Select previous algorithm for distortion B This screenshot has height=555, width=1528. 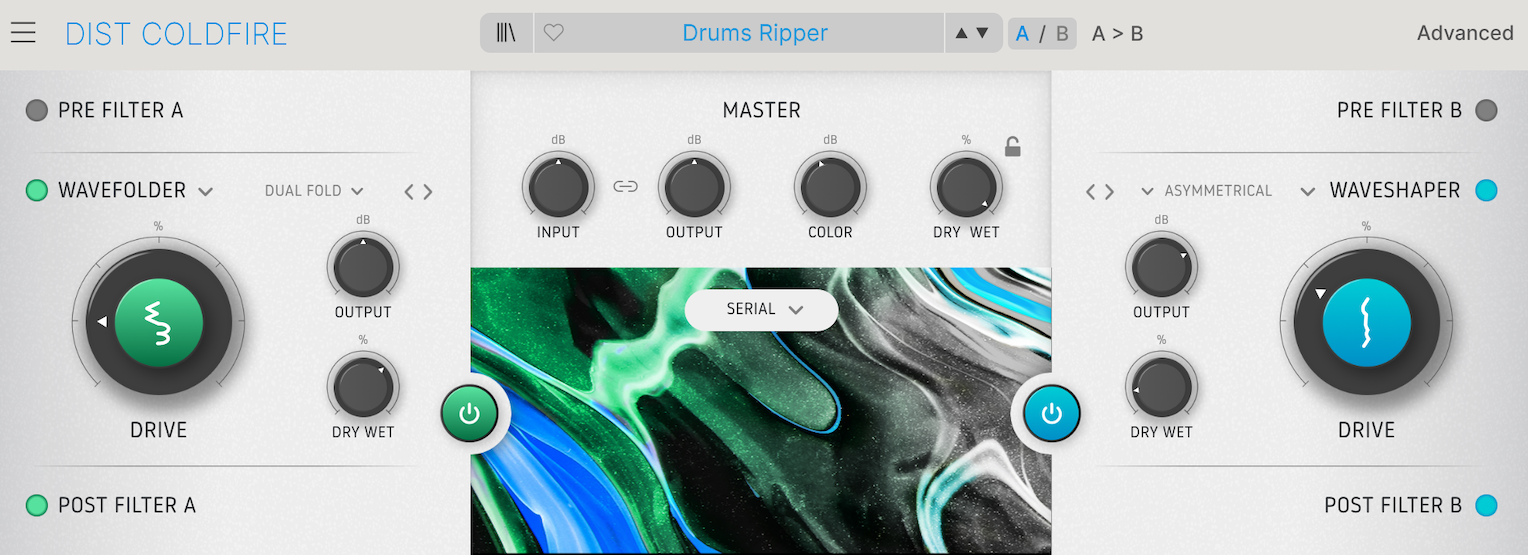(x=1092, y=191)
